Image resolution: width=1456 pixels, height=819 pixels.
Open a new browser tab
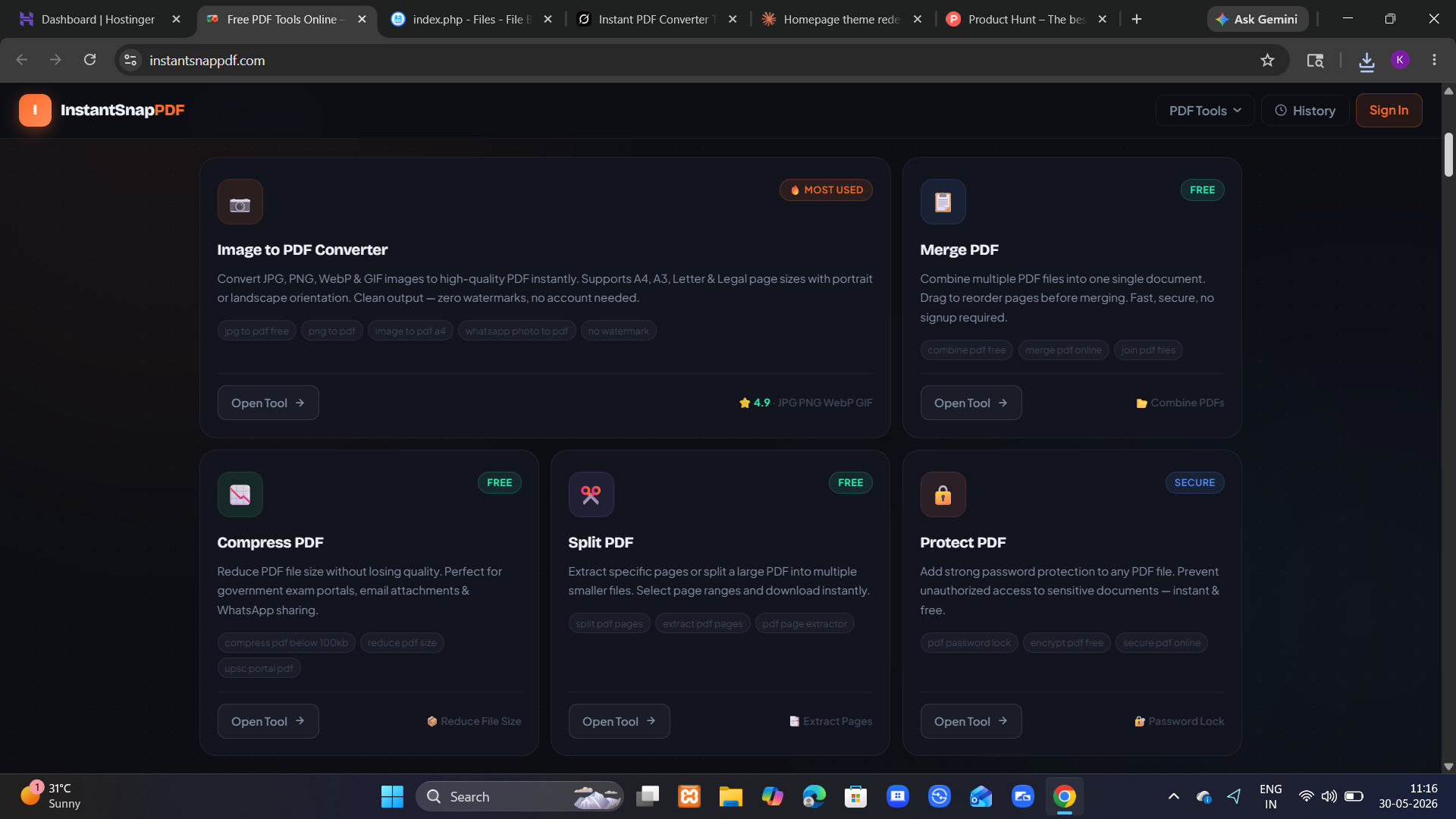tap(1137, 19)
